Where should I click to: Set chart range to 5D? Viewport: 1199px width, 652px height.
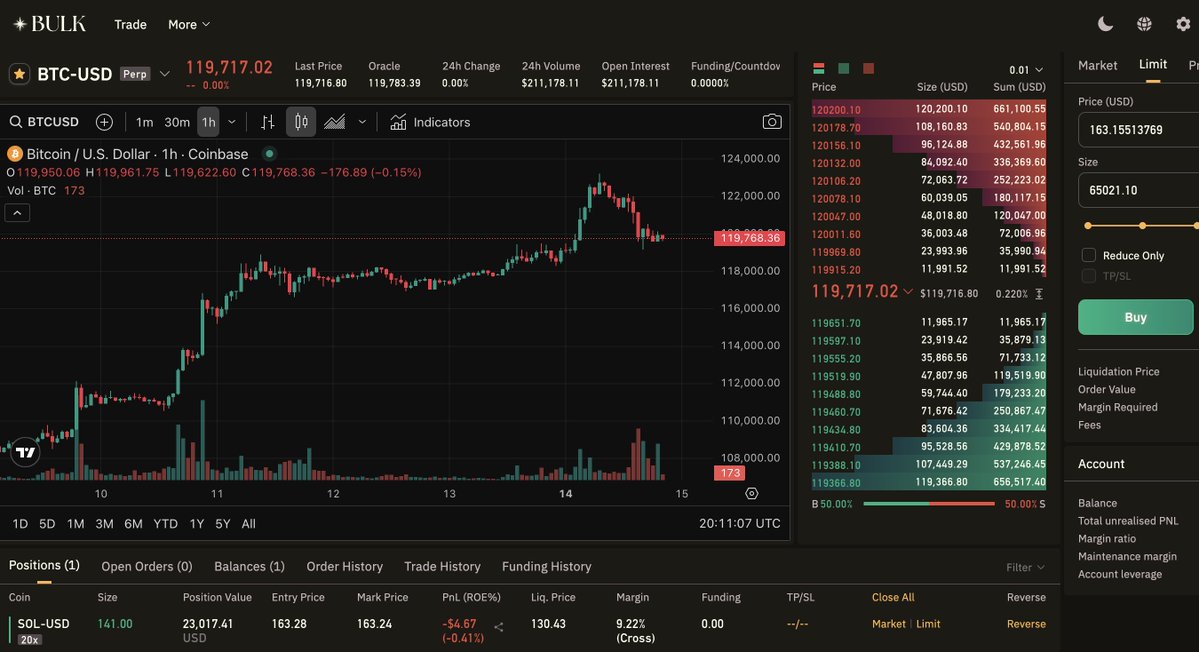[47, 524]
